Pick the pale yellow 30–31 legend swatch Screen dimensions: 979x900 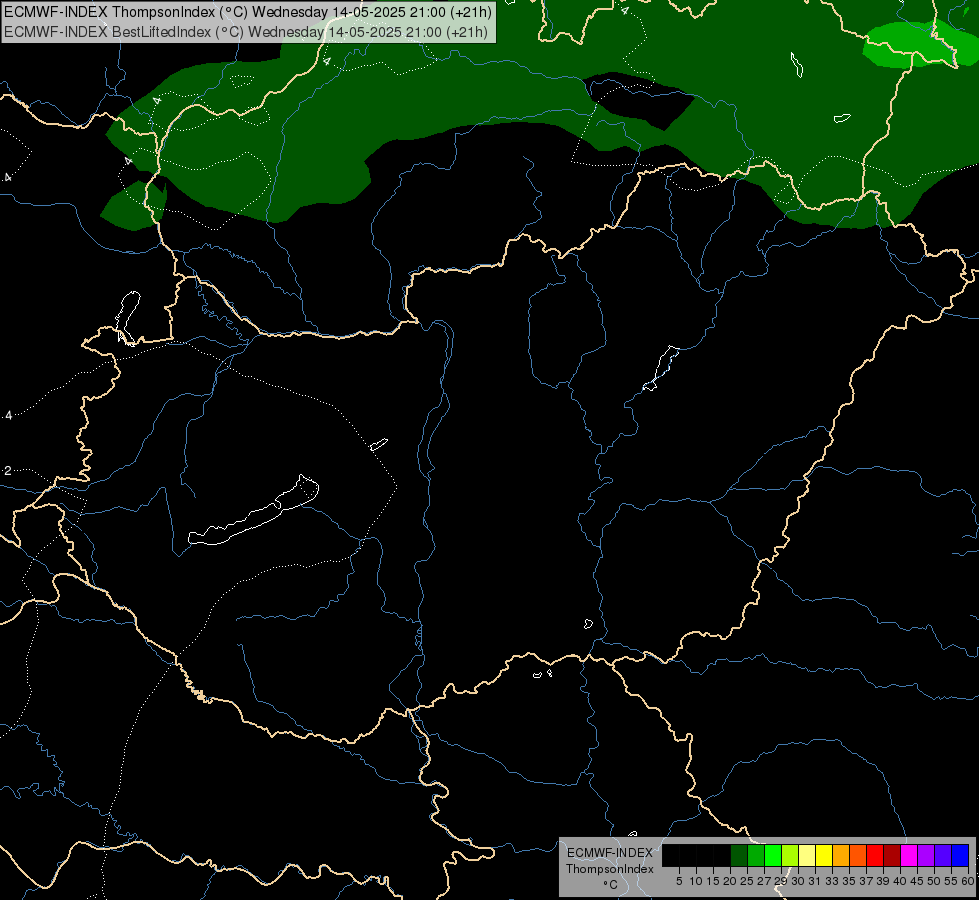click(807, 855)
